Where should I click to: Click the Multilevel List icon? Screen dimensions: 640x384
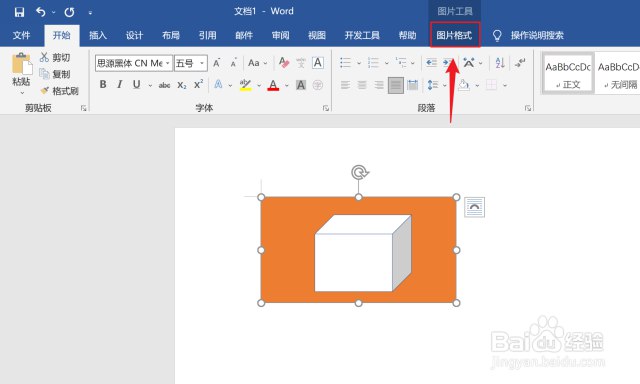click(401, 63)
